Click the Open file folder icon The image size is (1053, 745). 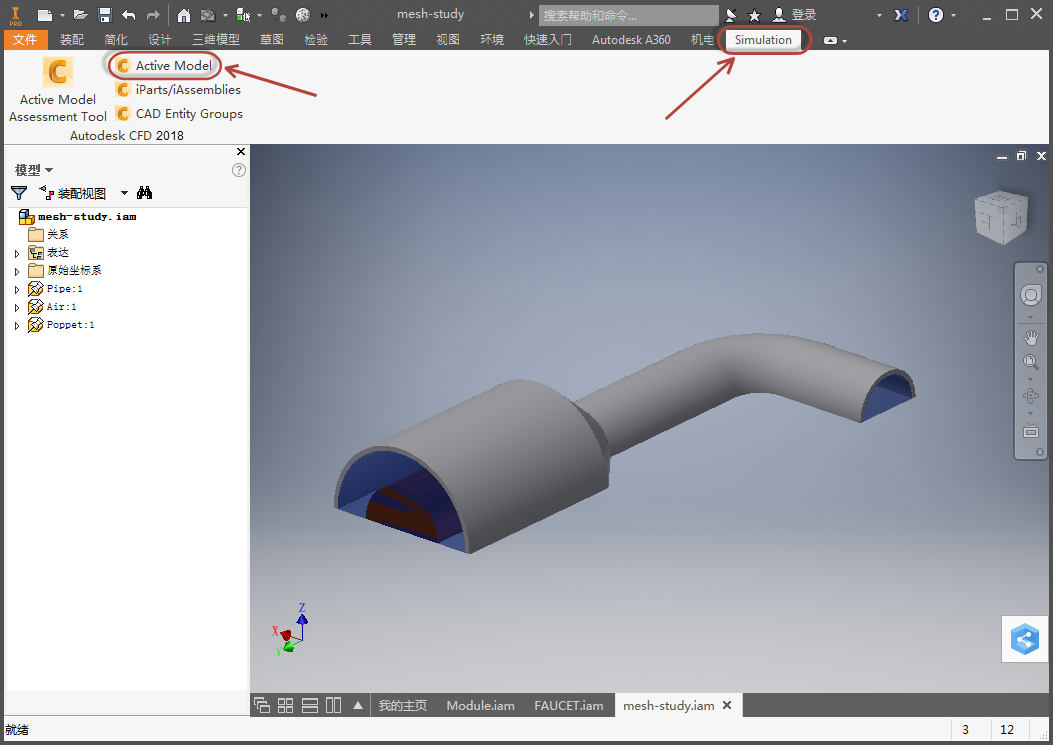81,15
